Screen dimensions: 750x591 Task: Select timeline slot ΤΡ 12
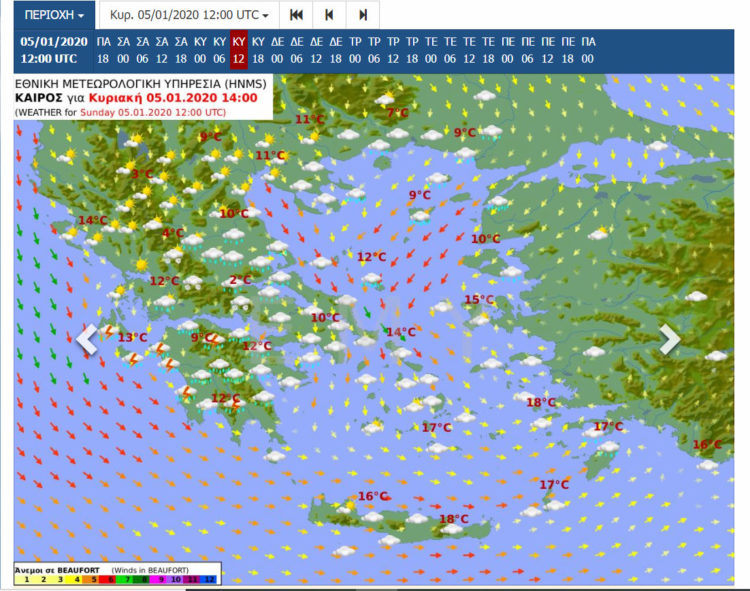click(x=393, y=50)
